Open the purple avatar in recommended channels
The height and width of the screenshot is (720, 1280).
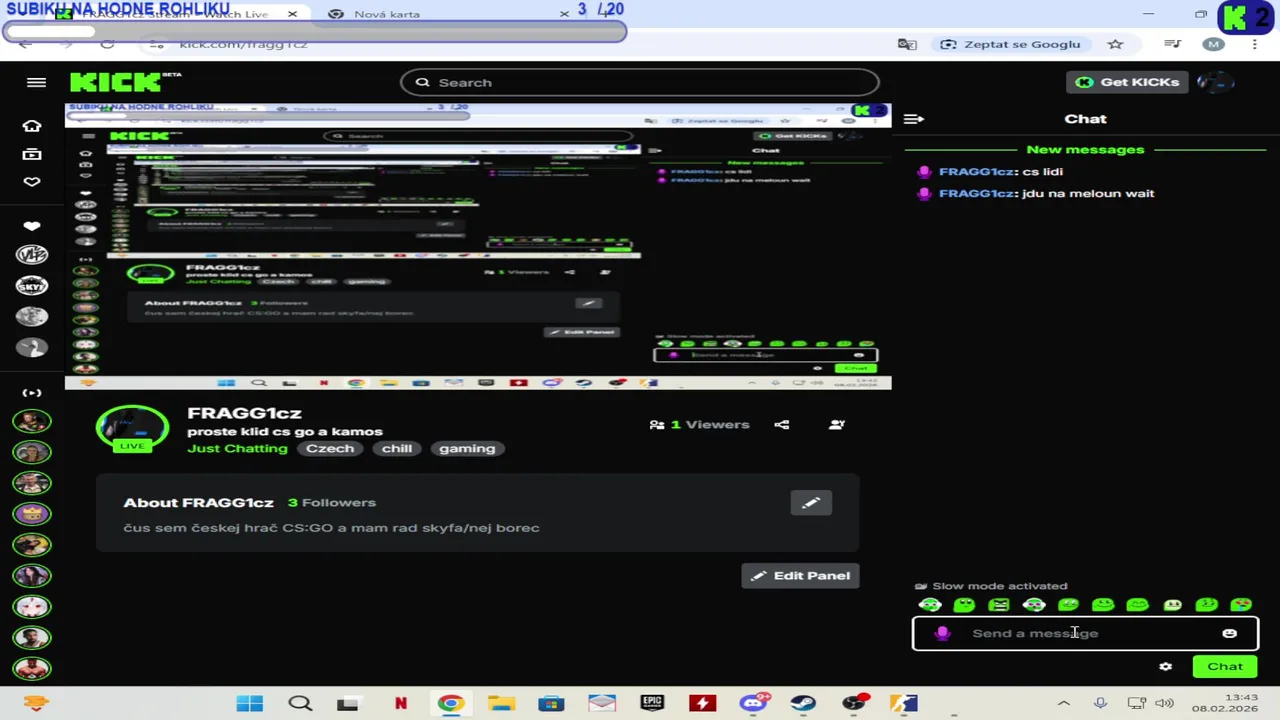[x=32, y=514]
